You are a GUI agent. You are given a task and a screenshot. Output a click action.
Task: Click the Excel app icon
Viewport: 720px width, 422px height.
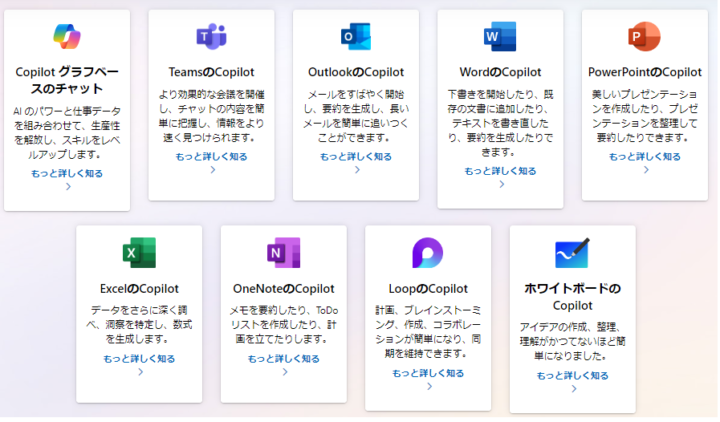139,252
